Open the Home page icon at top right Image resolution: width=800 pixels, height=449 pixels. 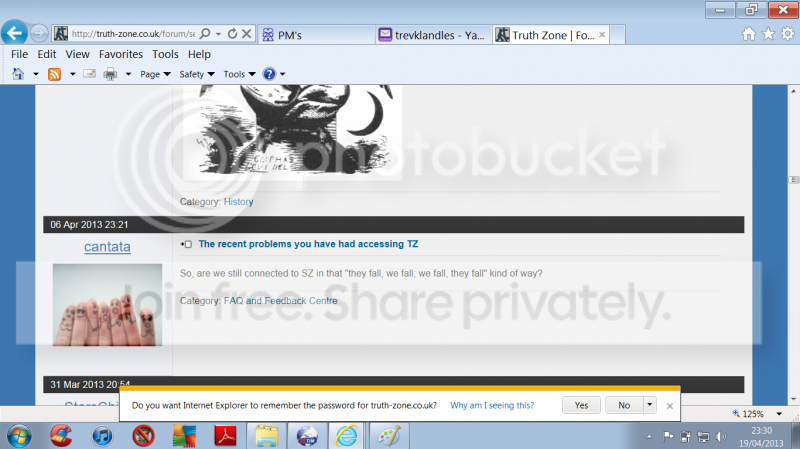coord(748,34)
